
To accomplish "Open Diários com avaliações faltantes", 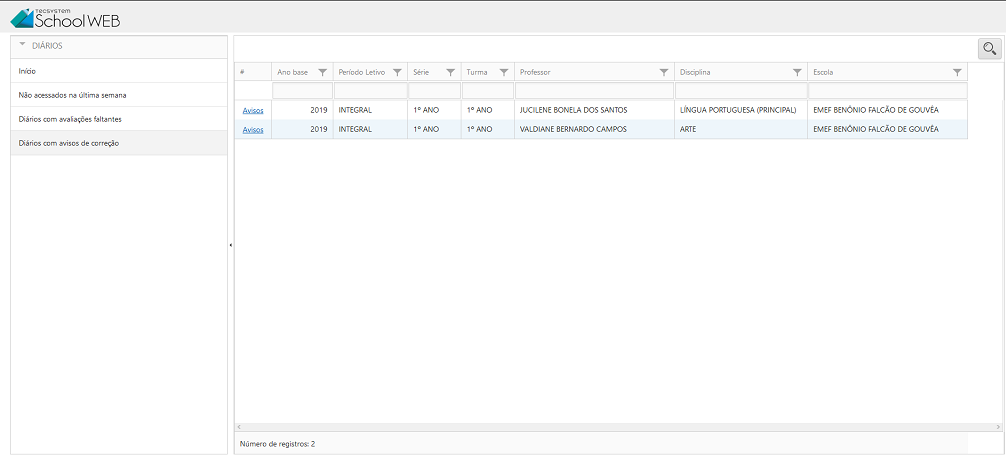I will 70,119.
